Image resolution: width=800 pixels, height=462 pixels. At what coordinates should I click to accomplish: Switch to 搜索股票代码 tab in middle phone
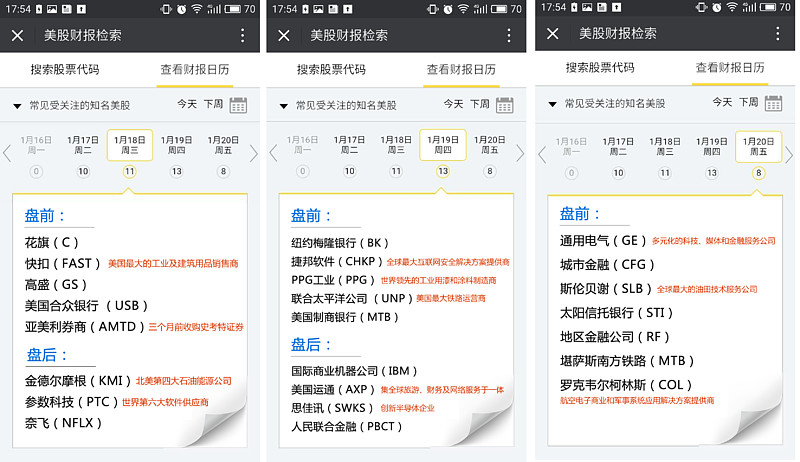(331, 69)
